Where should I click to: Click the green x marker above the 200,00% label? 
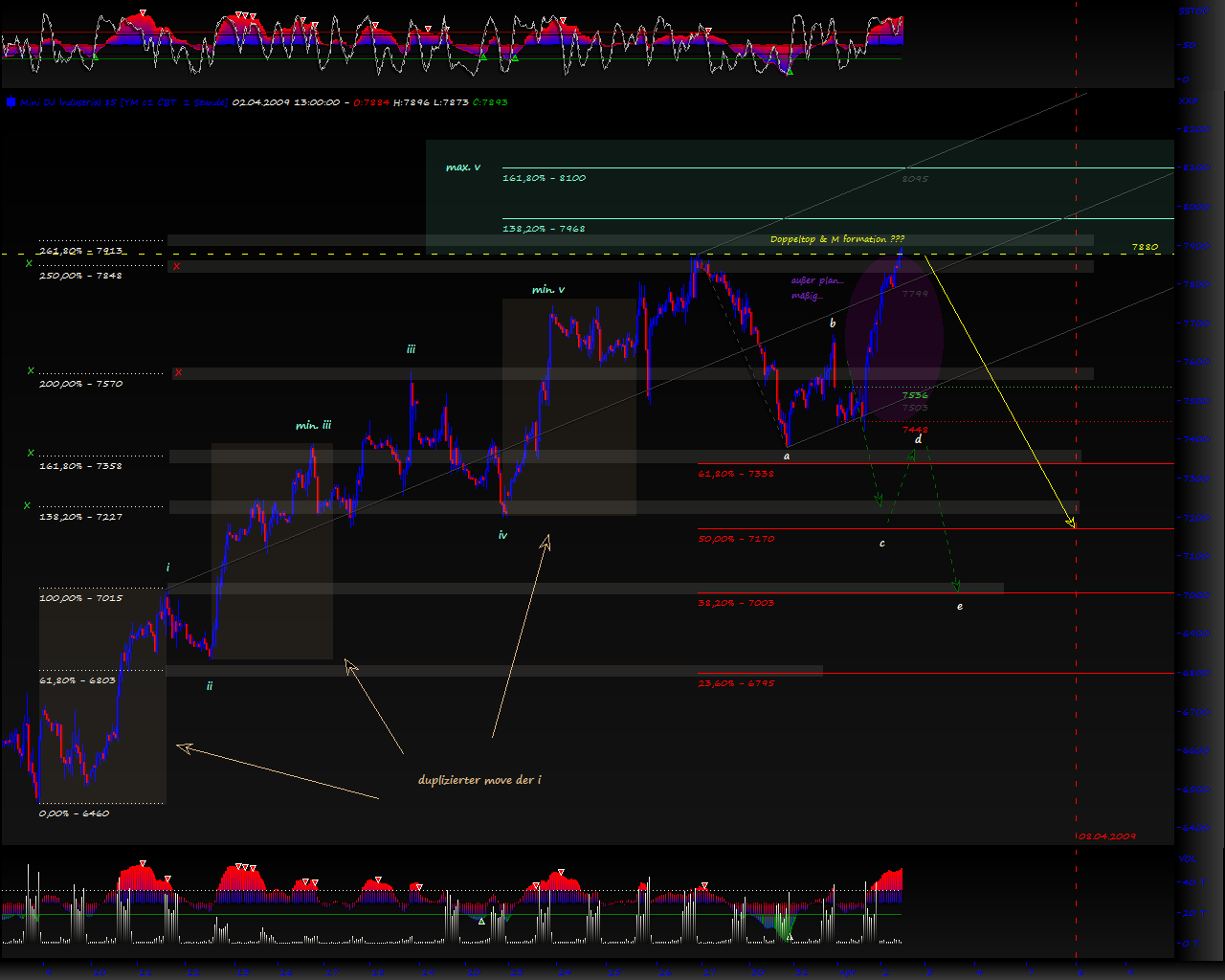[31, 369]
